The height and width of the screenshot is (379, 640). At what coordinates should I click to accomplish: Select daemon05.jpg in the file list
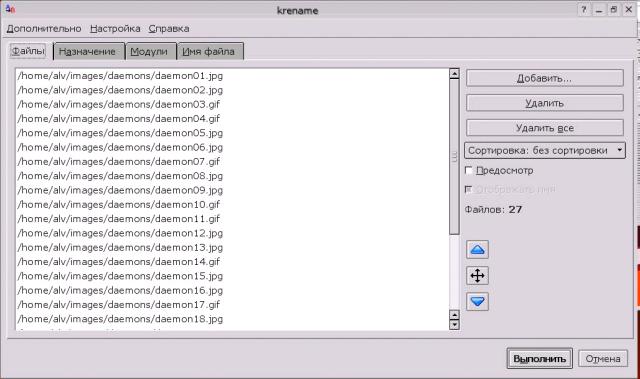pos(120,133)
